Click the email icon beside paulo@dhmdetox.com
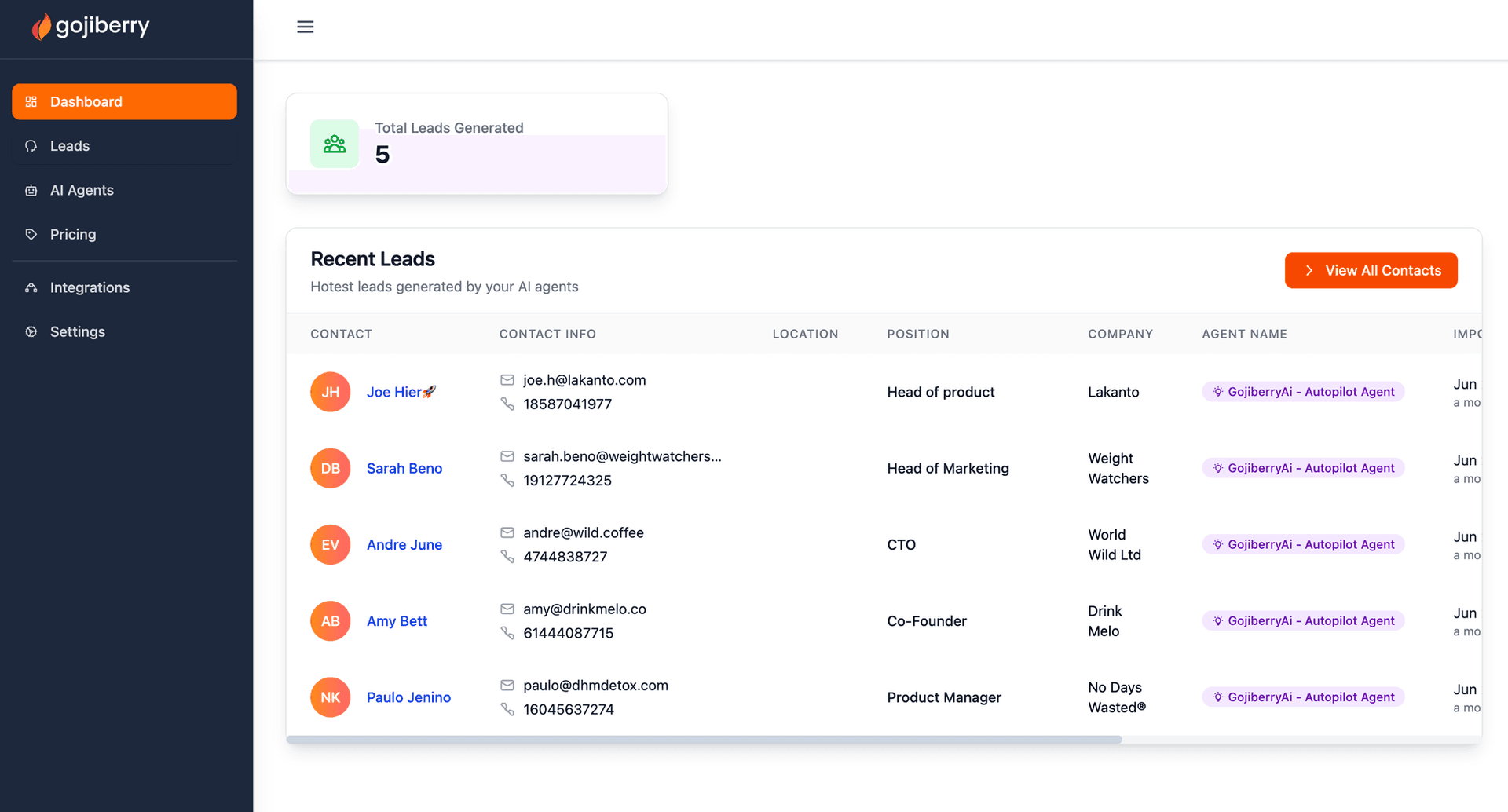The image size is (1508, 812). coord(507,685)
